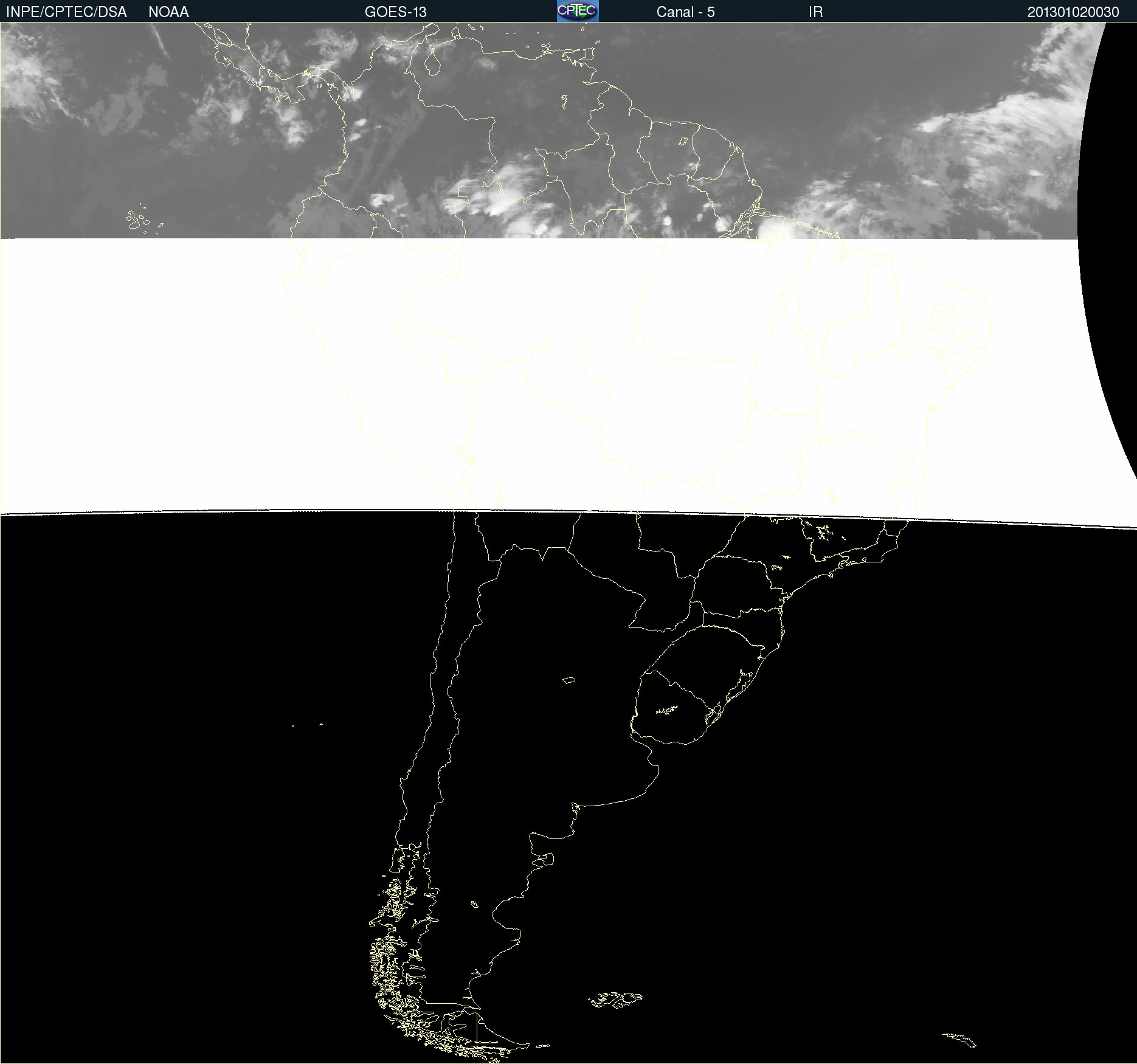Screen dimensions: 1137x1064
Task: Select the GOES-13 satellite label
Action: (x=396, y=12)
